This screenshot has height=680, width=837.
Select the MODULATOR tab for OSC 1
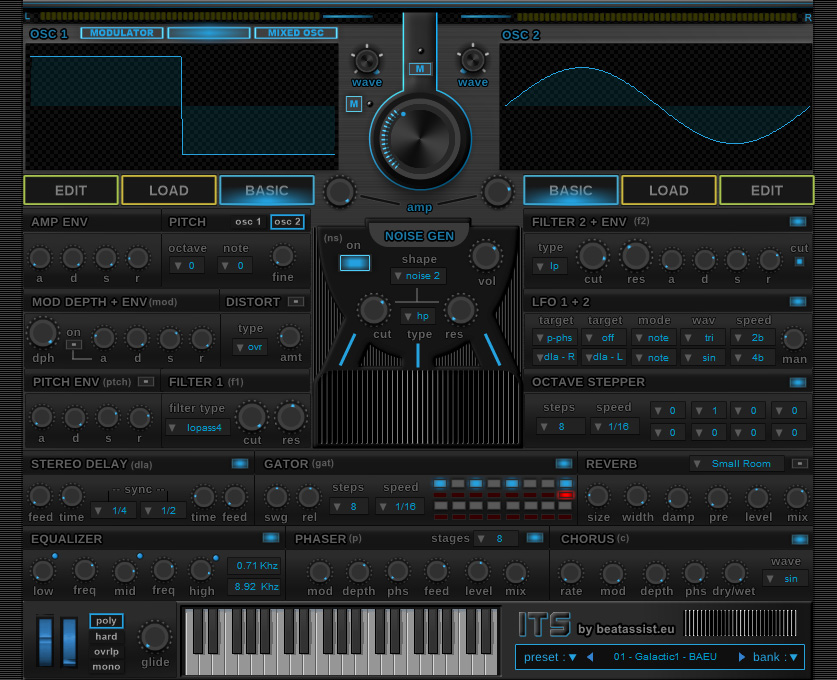(x=122, y=33)
